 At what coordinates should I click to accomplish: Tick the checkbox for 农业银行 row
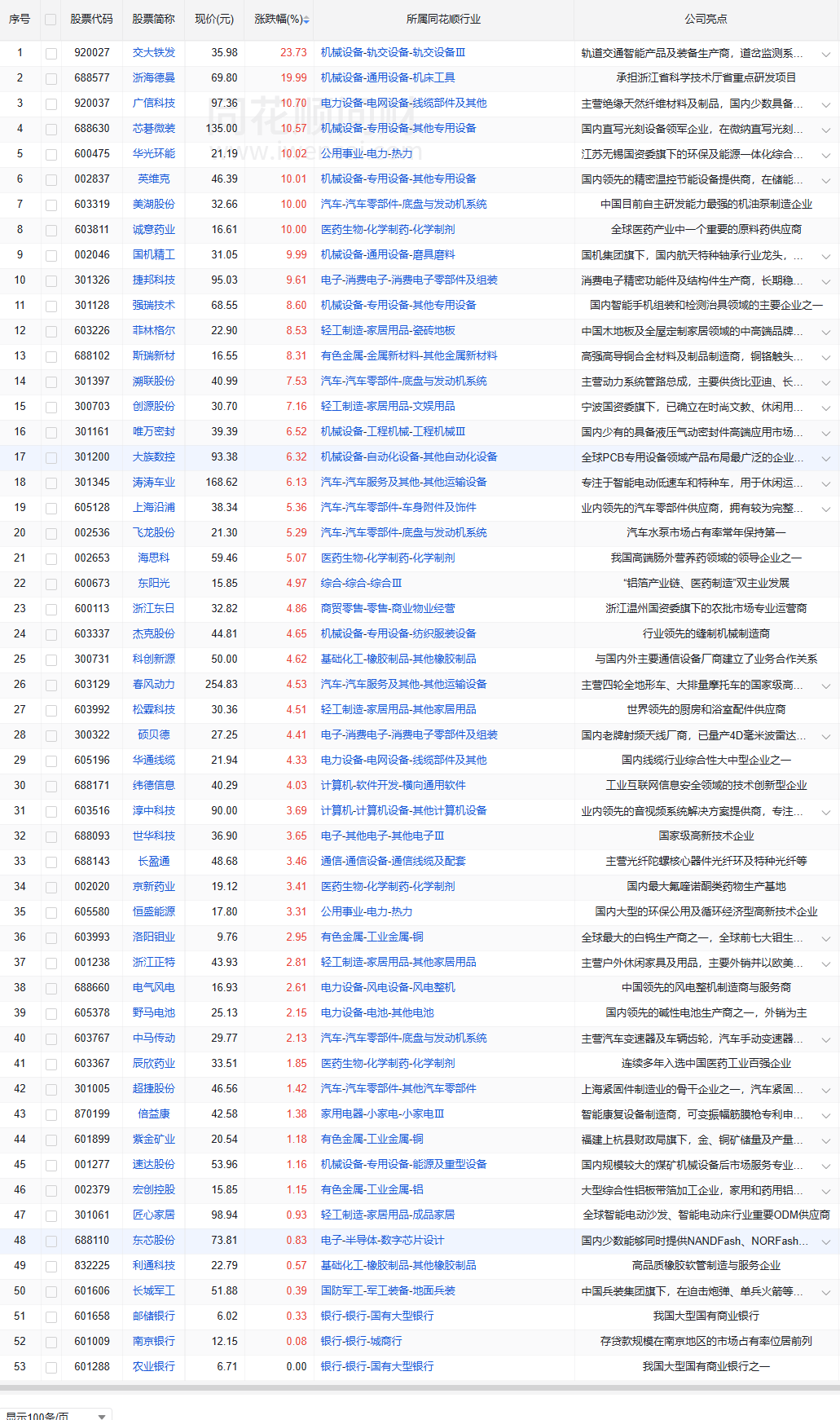[x=51, y=1368]
